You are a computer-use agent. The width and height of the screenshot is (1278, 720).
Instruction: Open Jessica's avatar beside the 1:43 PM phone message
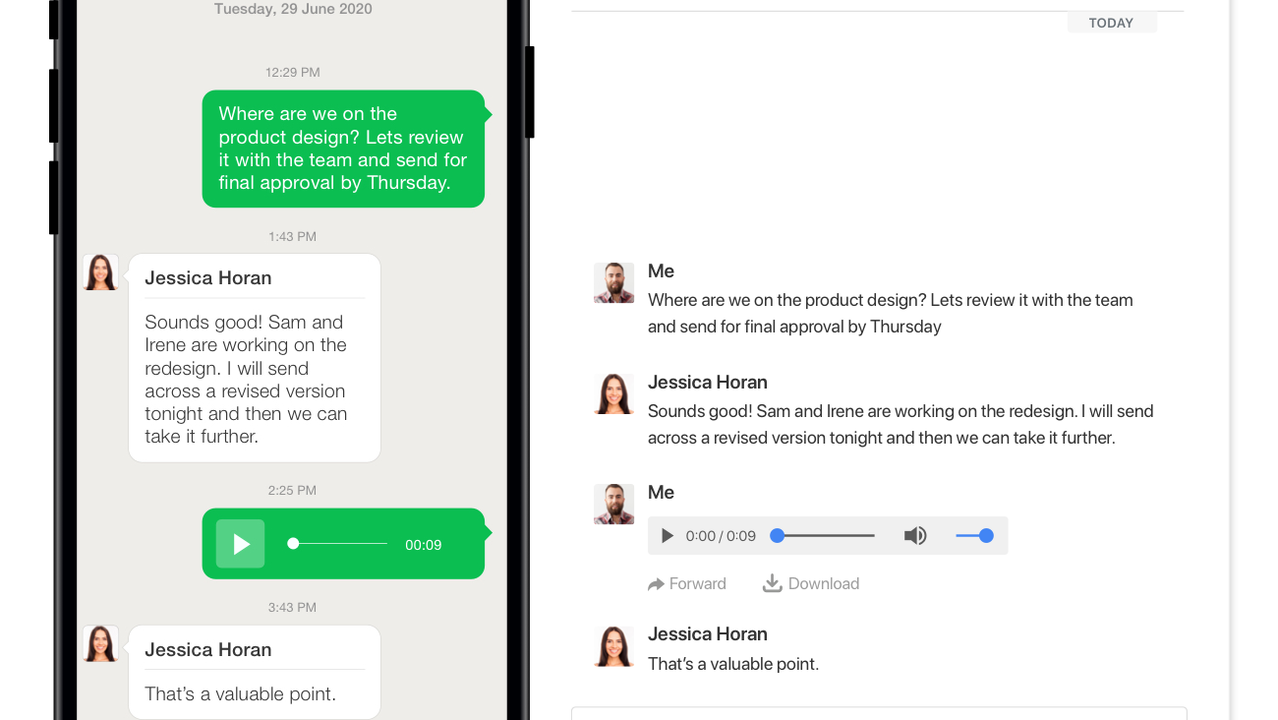[100, 272]
